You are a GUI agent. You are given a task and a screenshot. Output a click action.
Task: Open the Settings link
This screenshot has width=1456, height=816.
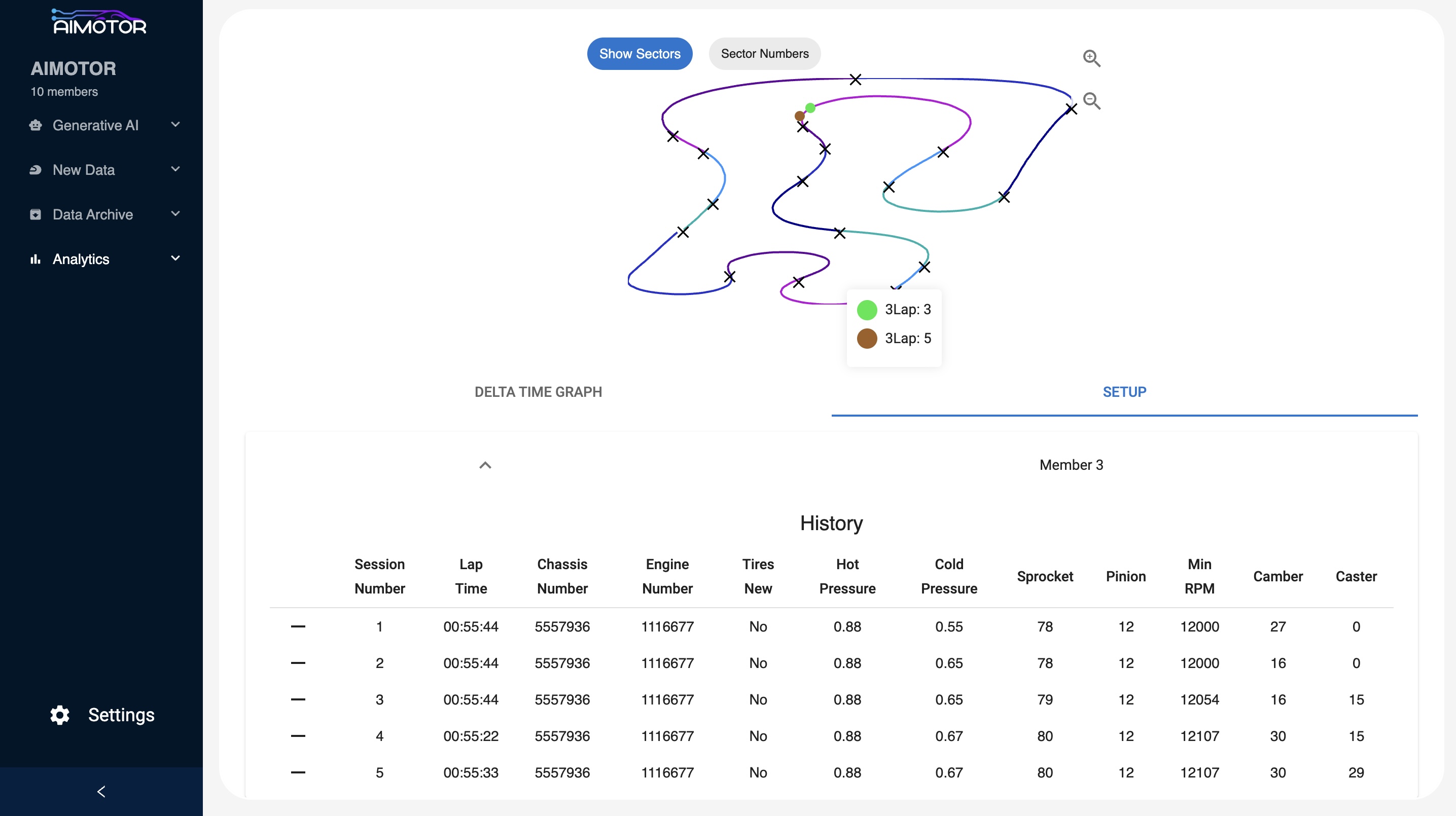[121, 715]
